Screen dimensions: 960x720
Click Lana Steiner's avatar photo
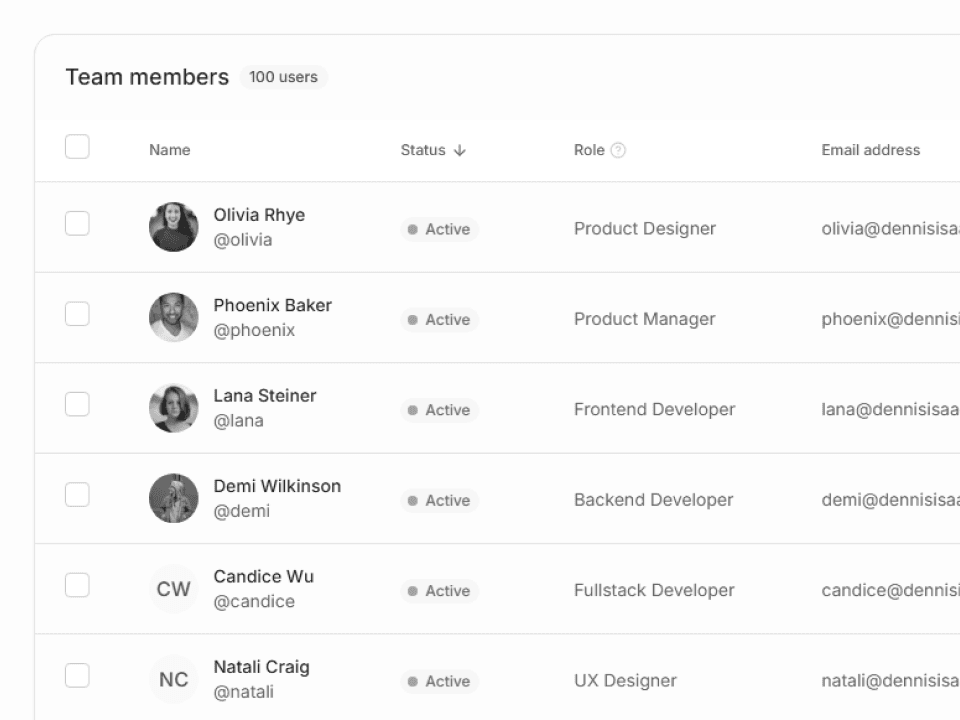(174, 408)
